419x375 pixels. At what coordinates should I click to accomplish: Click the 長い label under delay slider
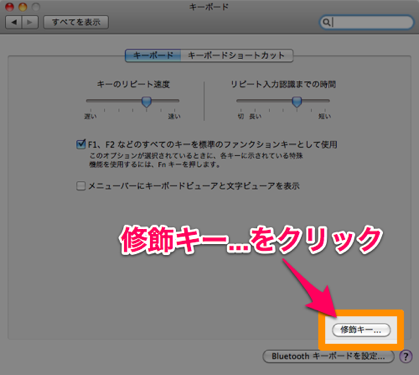255,116
